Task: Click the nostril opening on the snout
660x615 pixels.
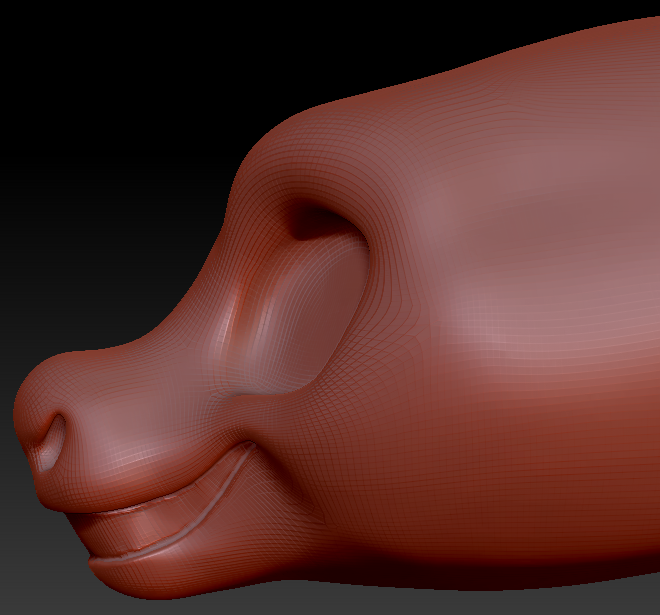Action: coord(54,442)
